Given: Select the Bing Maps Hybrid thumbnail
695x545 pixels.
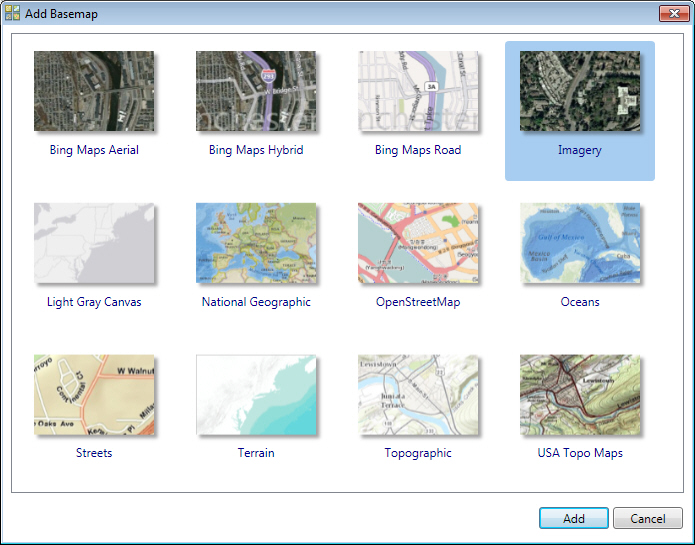Looking at the screenshot, I should [x=256, y=91].
